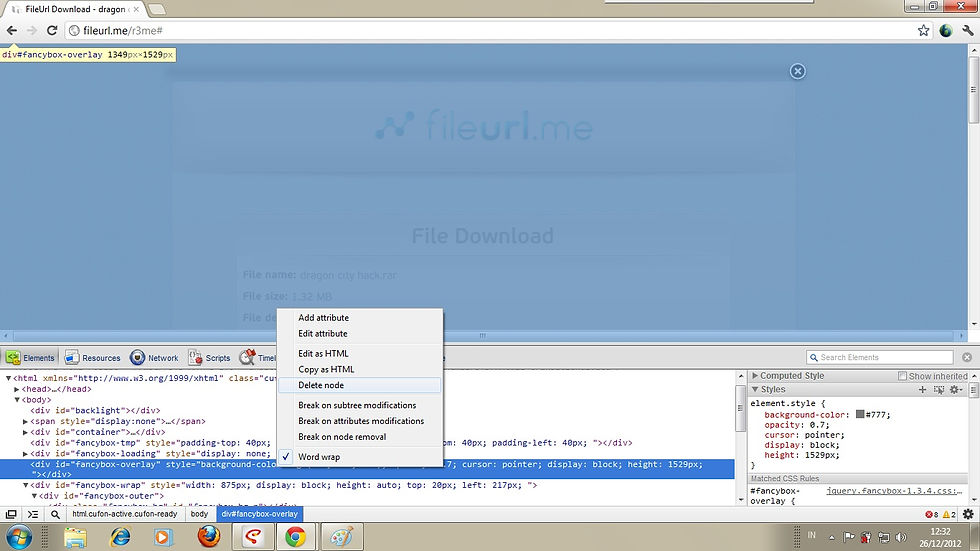Collapse the fancybox-wrap div node
Screen dimensions: 980x551
point(26,485)
